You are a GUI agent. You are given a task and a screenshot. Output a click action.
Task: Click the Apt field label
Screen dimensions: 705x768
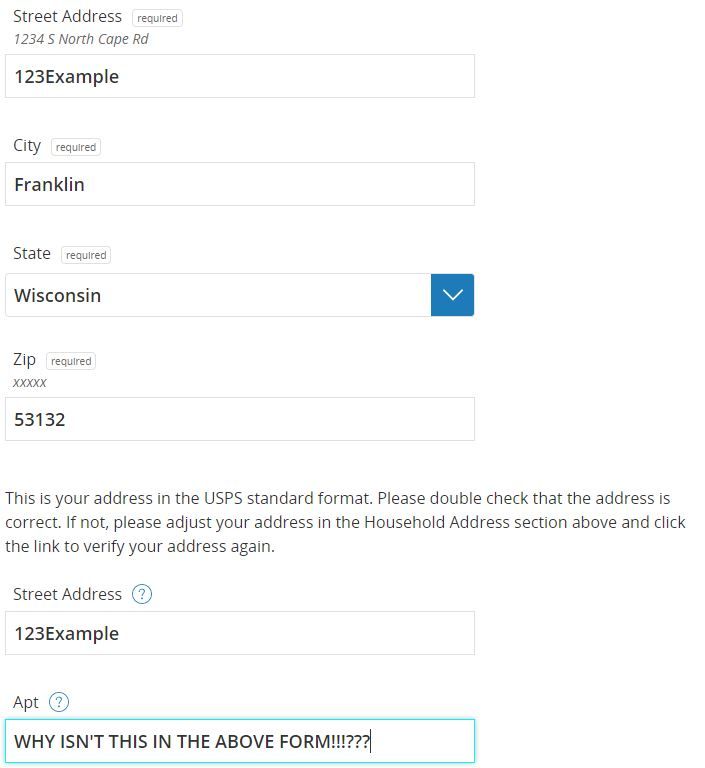click(x=26, y=702)
